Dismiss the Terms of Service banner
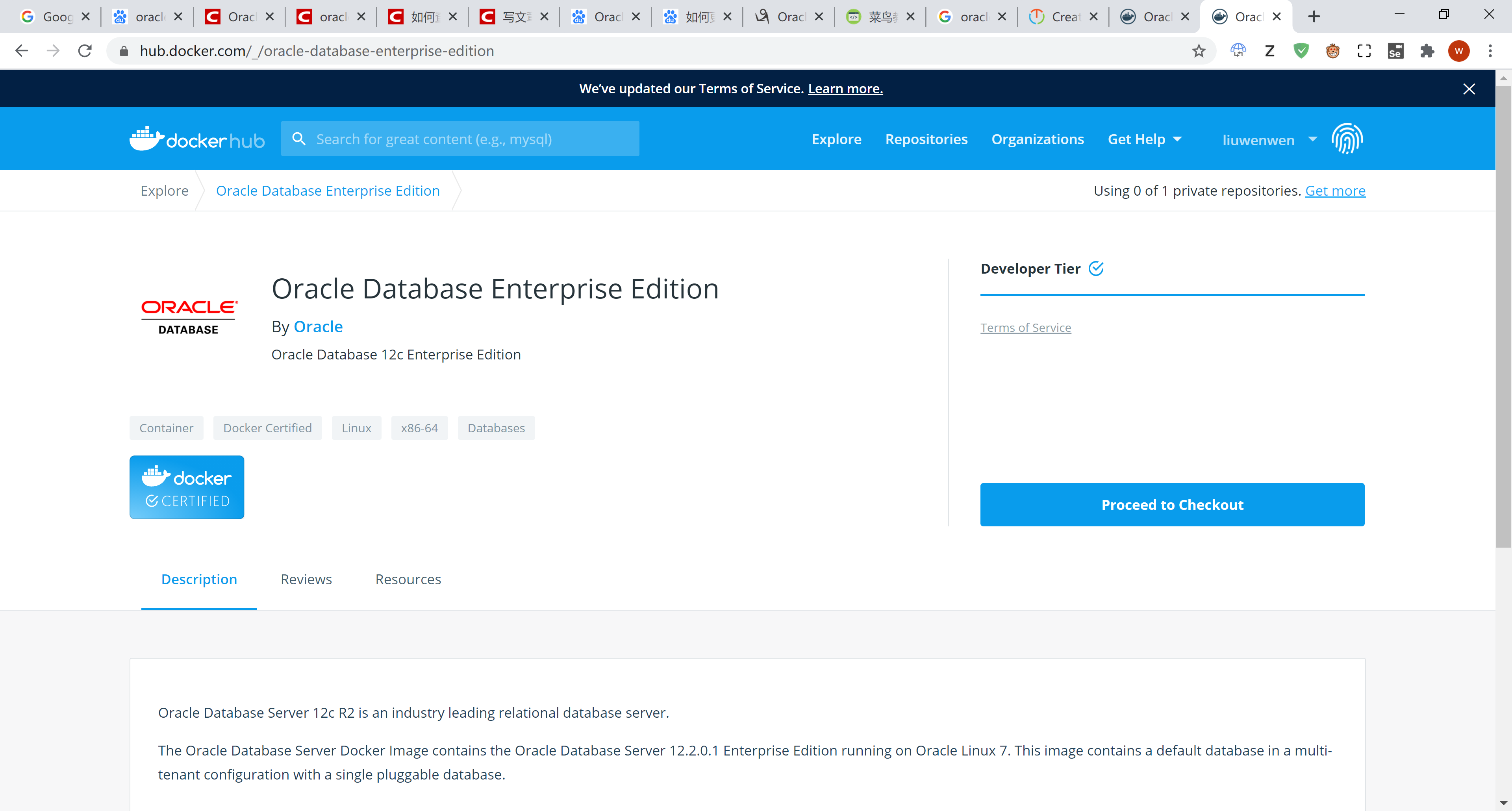Image resolution: width=1512 pixels, height=811 pixels. coord(1469,89)
